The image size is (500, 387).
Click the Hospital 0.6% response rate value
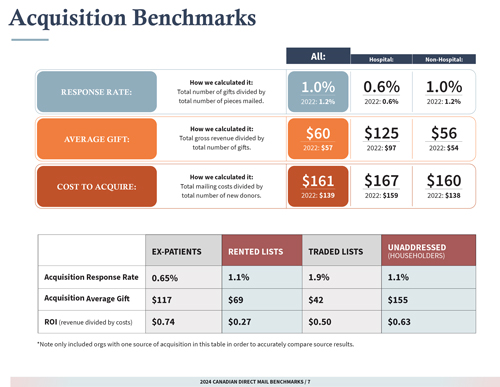pyautogui.click(x=381, y=87)
